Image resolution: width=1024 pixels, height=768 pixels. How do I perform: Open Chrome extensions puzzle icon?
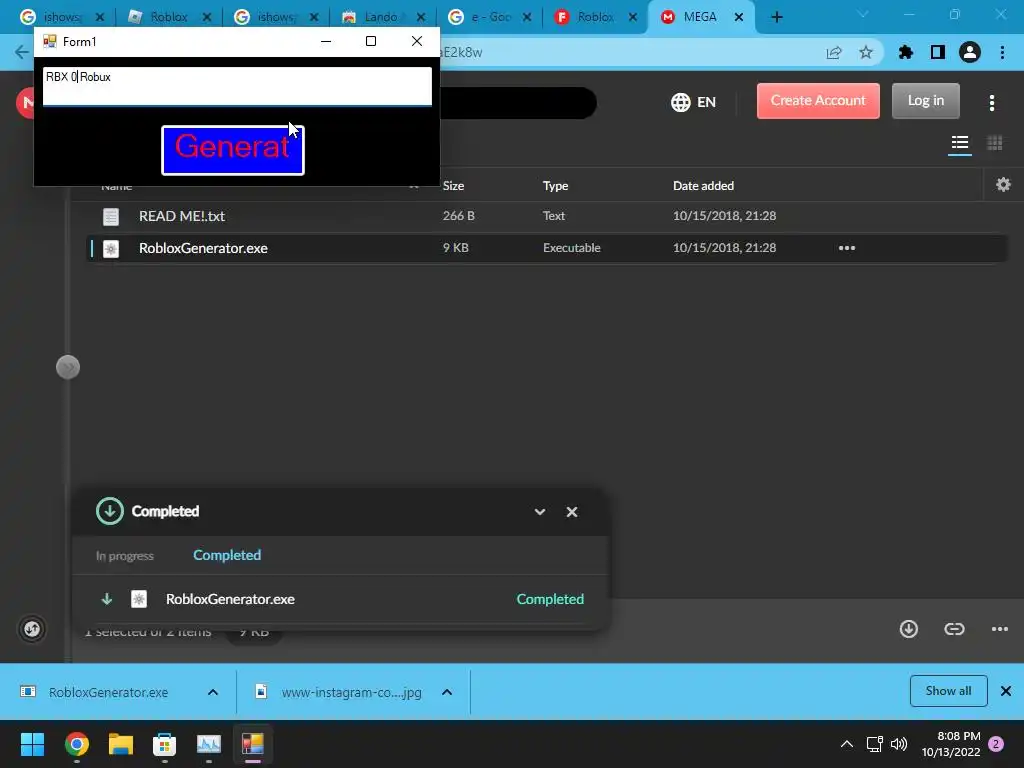pyautogui.click(x=905, y=52)
